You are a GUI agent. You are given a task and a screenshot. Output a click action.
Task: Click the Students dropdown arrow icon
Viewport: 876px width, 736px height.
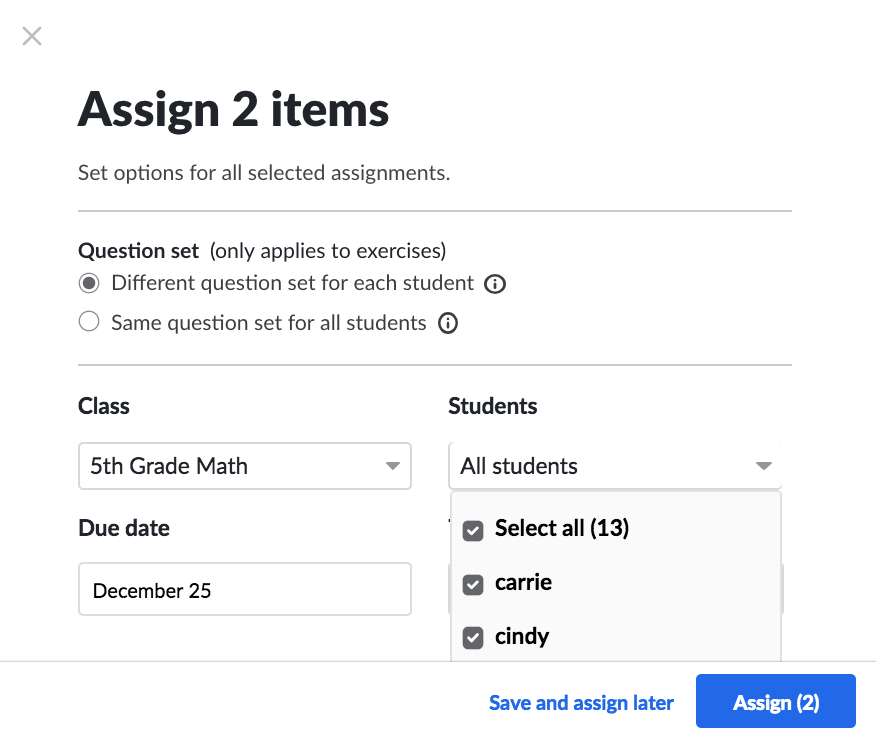tap(763, 466)
